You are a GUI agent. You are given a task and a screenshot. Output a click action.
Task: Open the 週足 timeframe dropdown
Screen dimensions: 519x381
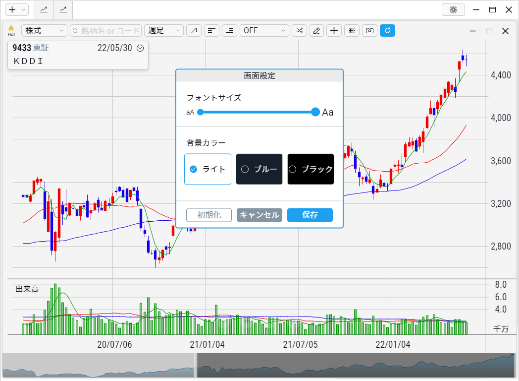pyautogui.click(x=164, y=31)
